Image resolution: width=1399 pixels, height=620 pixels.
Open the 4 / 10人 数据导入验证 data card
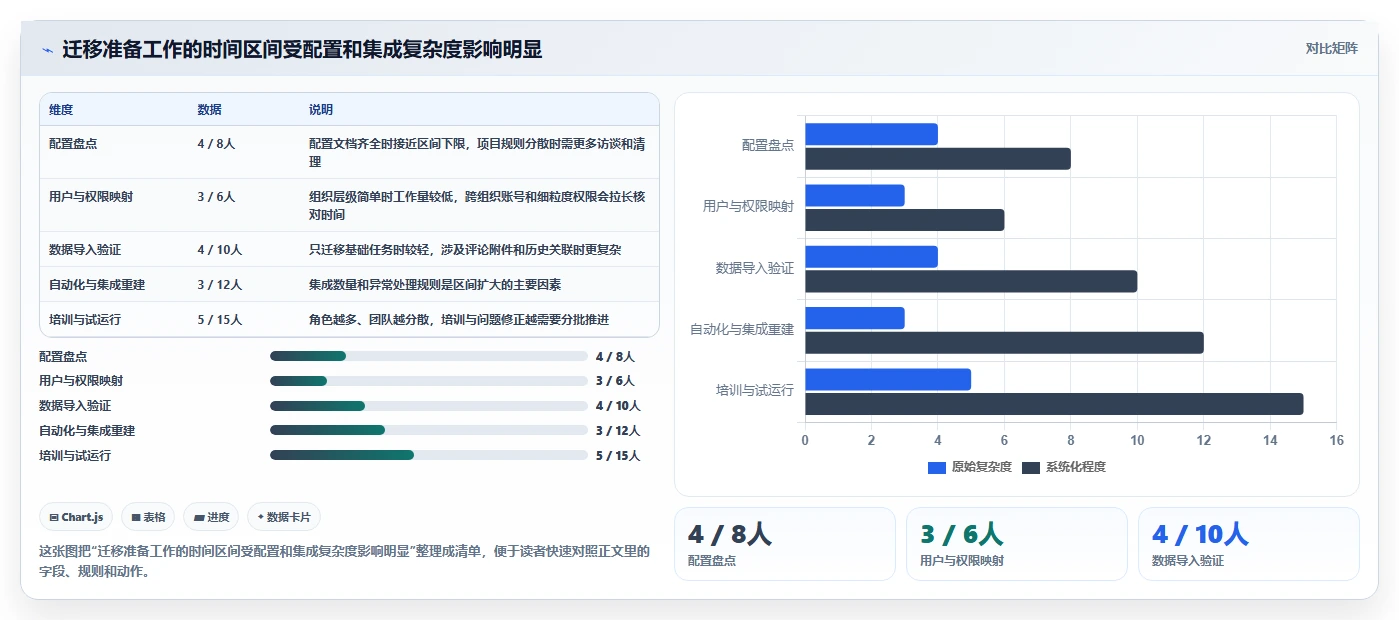click(1249, 544)
